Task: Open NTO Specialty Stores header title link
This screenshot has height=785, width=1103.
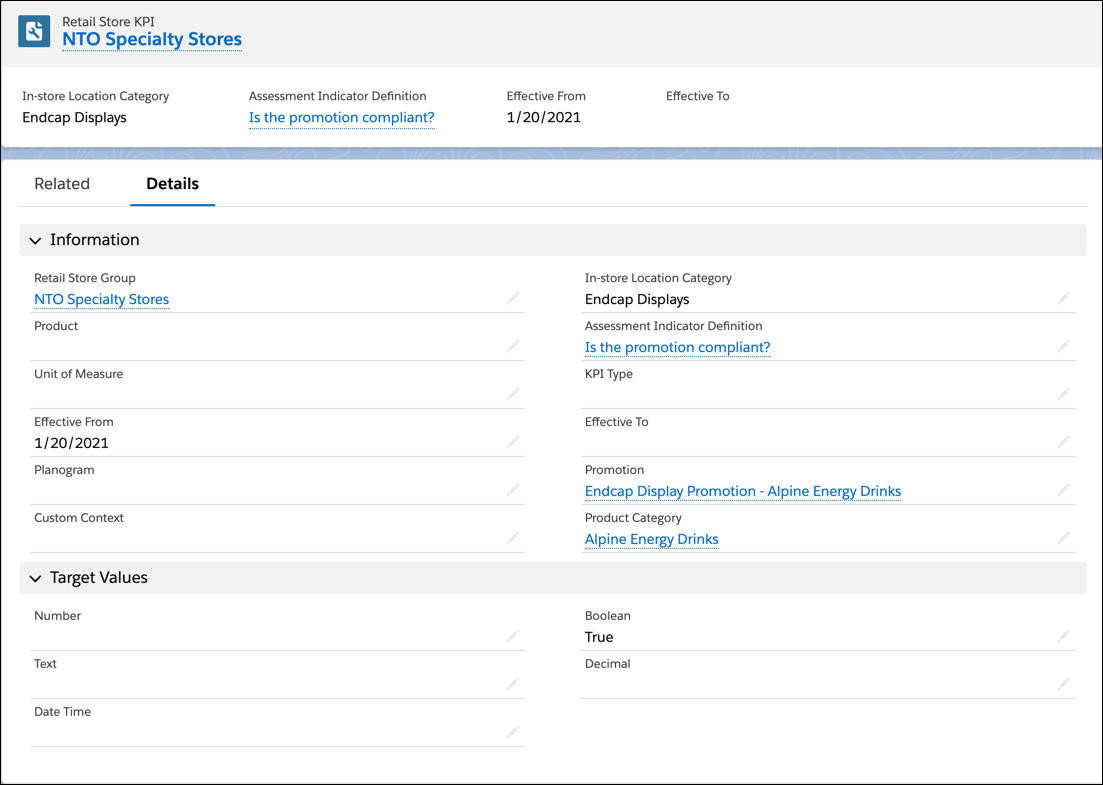Action: point(152,39)
